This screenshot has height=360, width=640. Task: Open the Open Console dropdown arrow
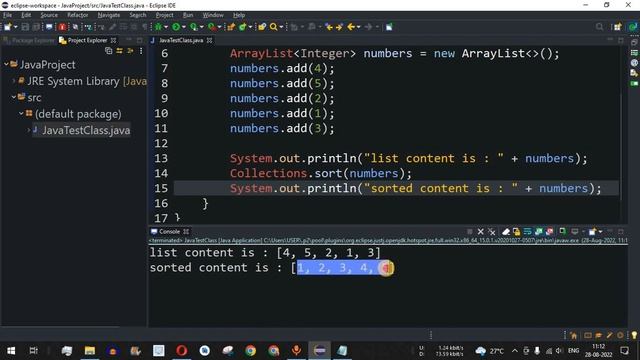click(x=600, y=232)
